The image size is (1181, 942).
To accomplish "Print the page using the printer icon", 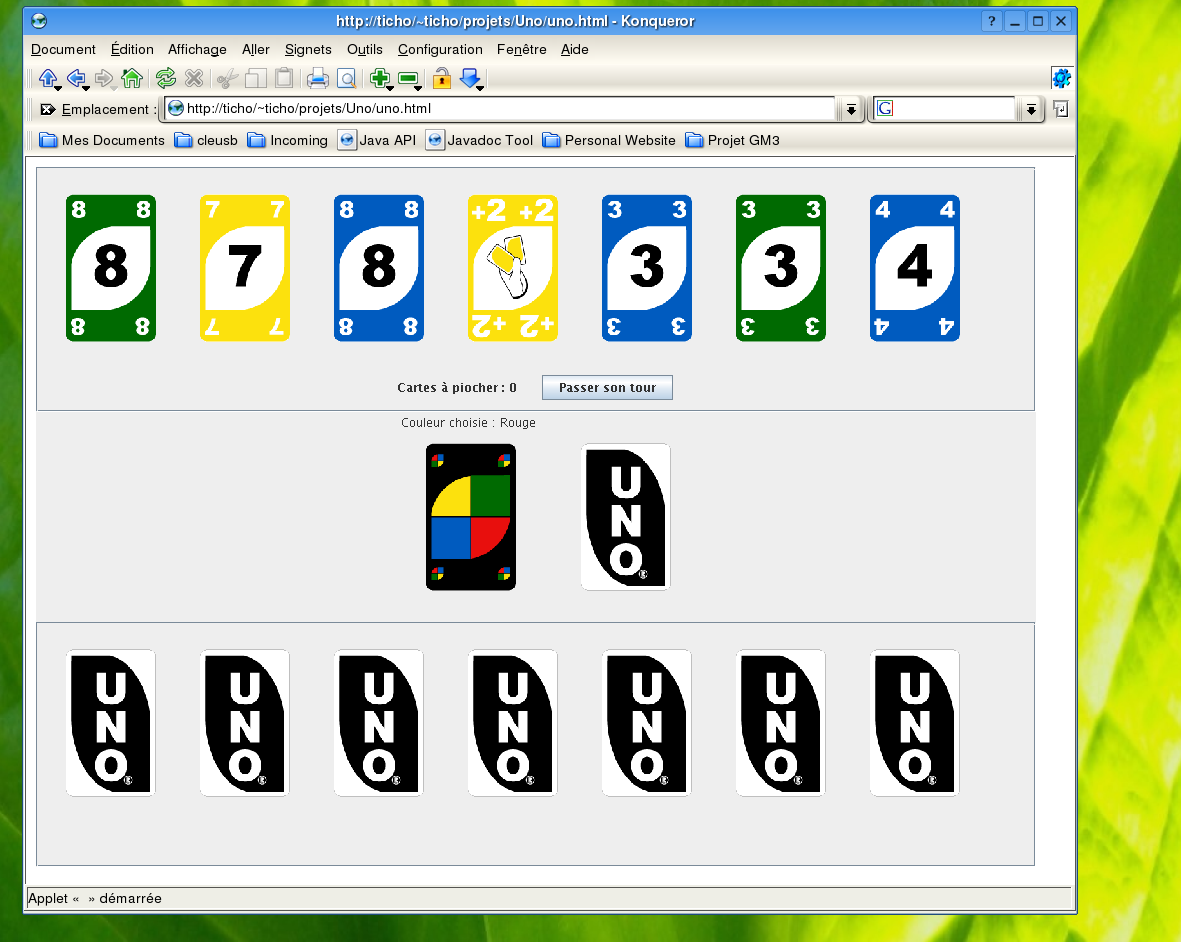I will click(317, 78).
